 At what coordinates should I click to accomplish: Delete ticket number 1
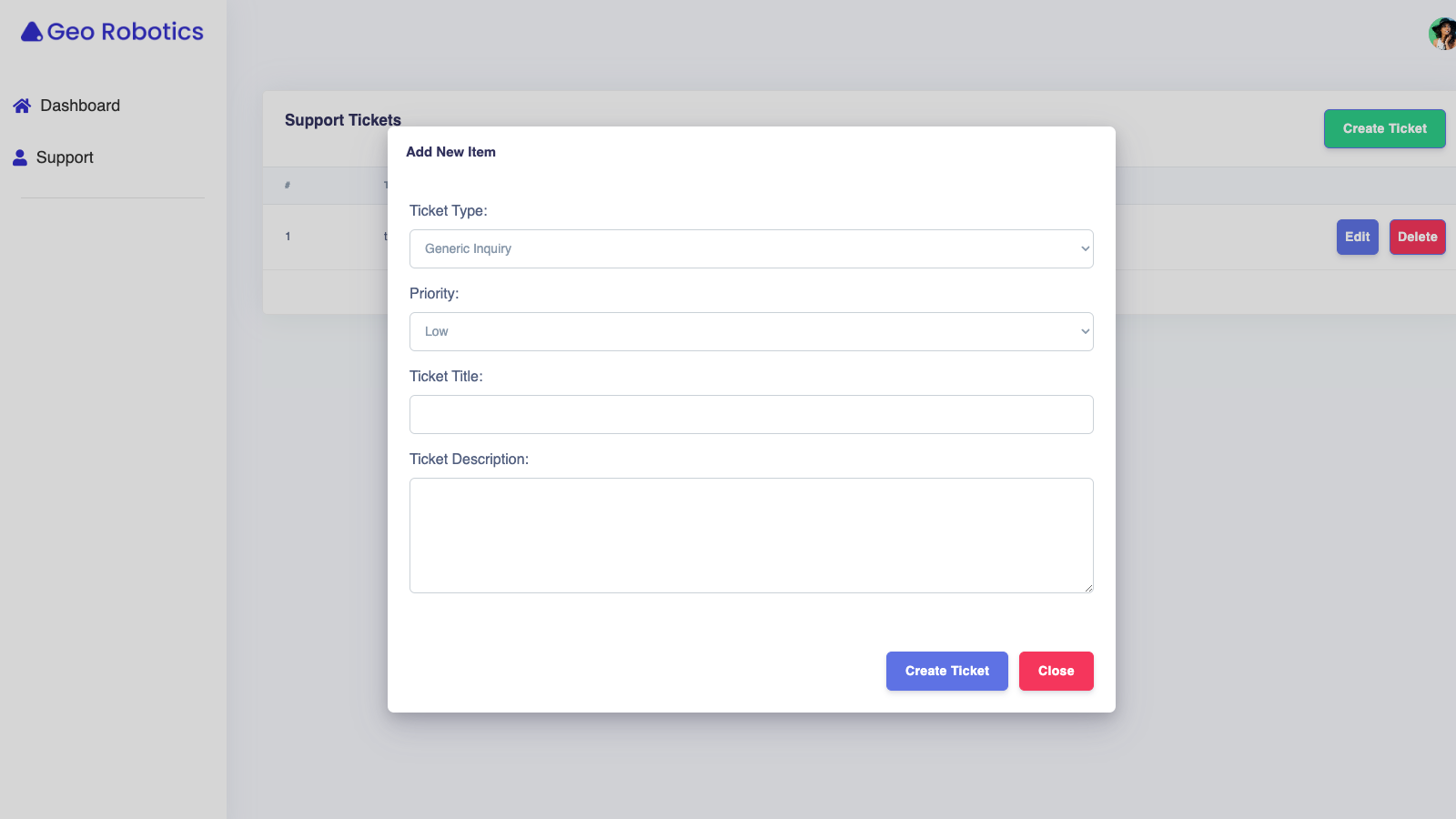(1417, 237)
